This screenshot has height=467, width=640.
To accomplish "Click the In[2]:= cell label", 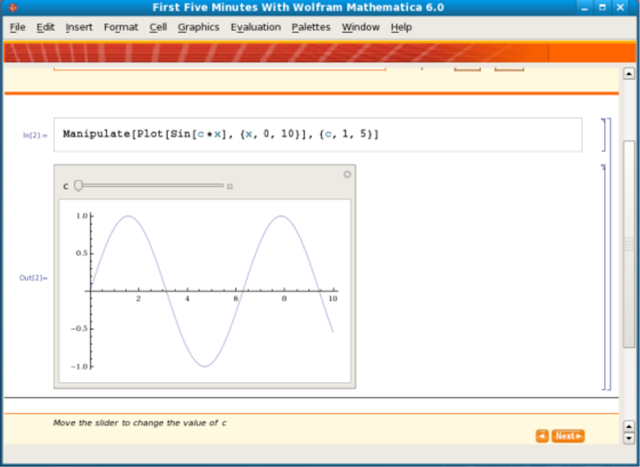I will tap(35, 135).
